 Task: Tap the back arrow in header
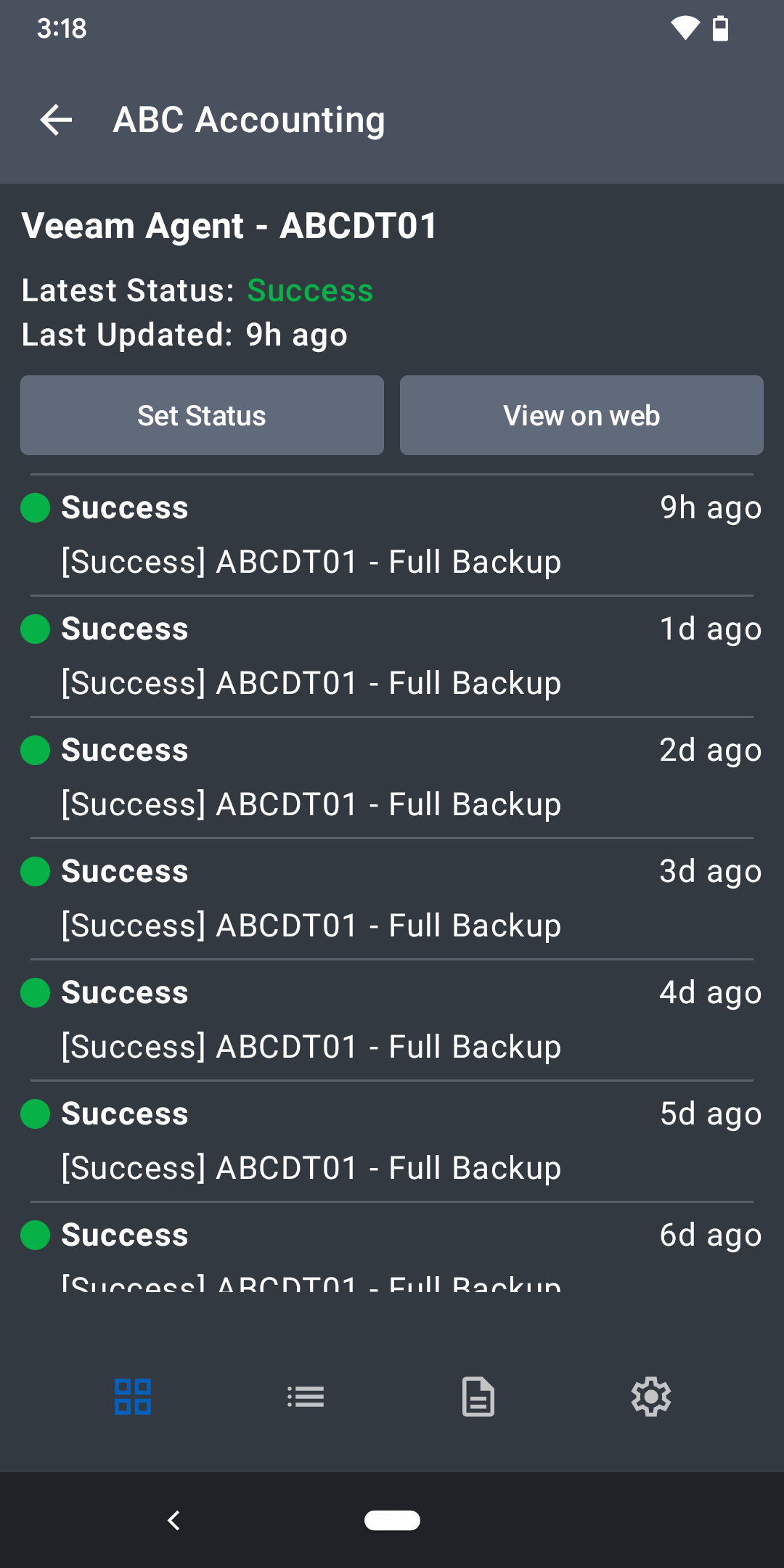coord(57,120)
